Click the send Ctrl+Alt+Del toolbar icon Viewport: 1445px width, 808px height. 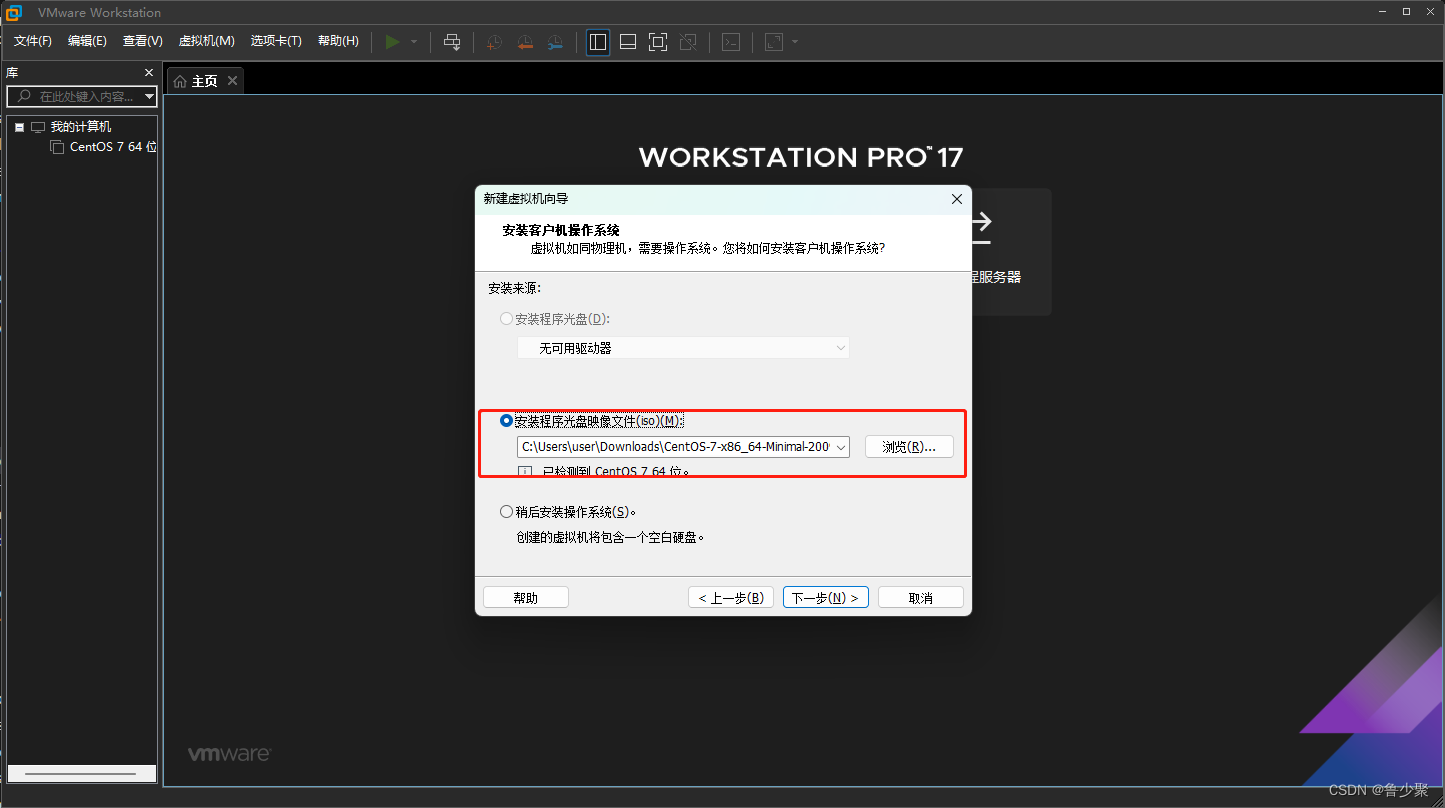(452, 42)
